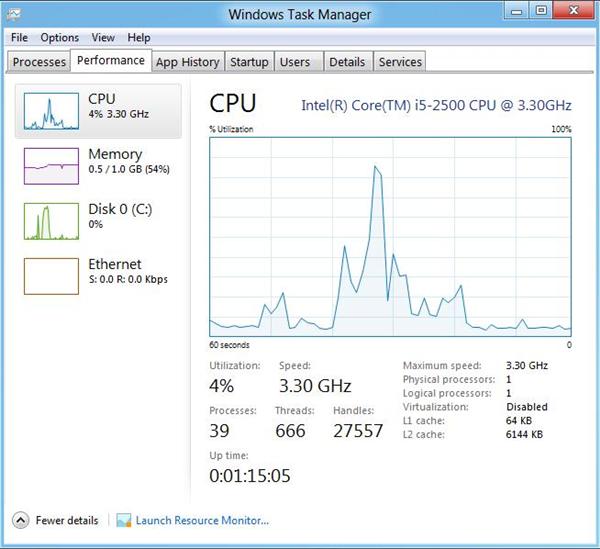The image size is (600, 549).
Task: Click the Maximum speed 3.30 GHz value
Action: pyautogui.click(x=527, y=366)
